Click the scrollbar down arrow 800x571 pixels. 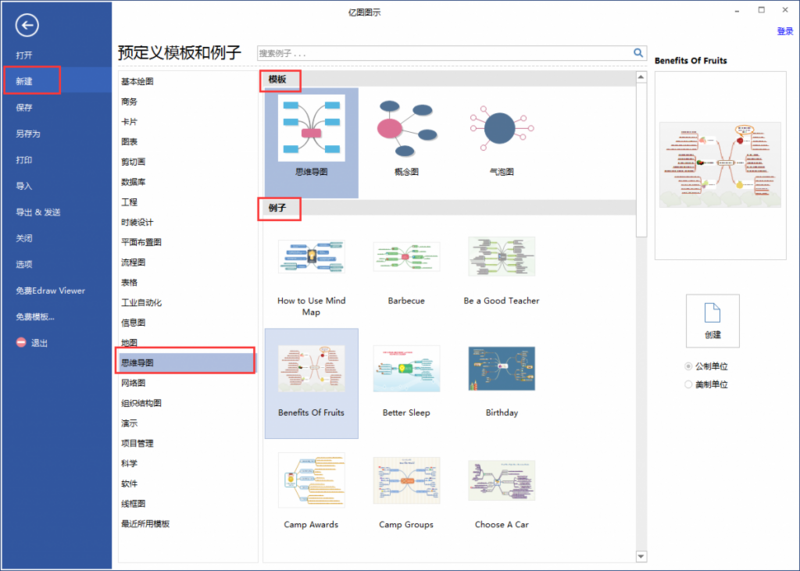click(x=641, y=556)
